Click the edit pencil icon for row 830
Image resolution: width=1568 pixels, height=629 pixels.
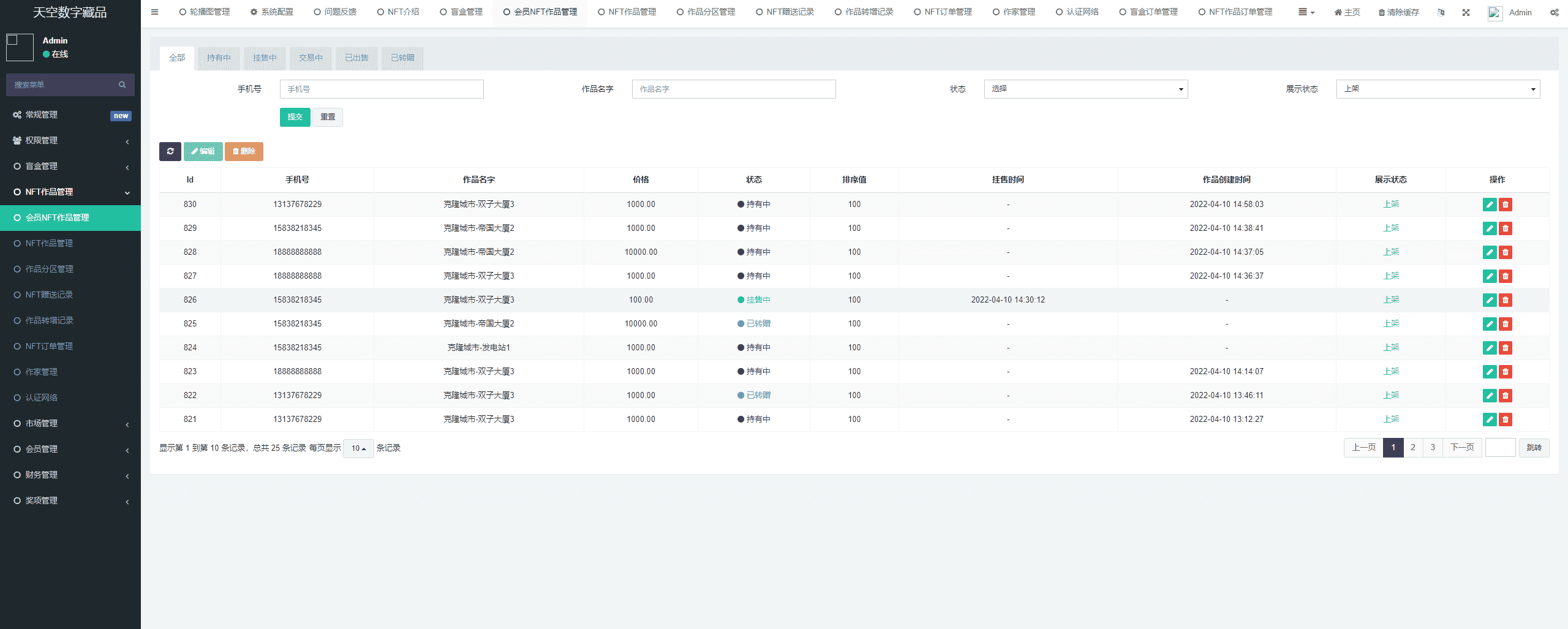(1490, 205)
